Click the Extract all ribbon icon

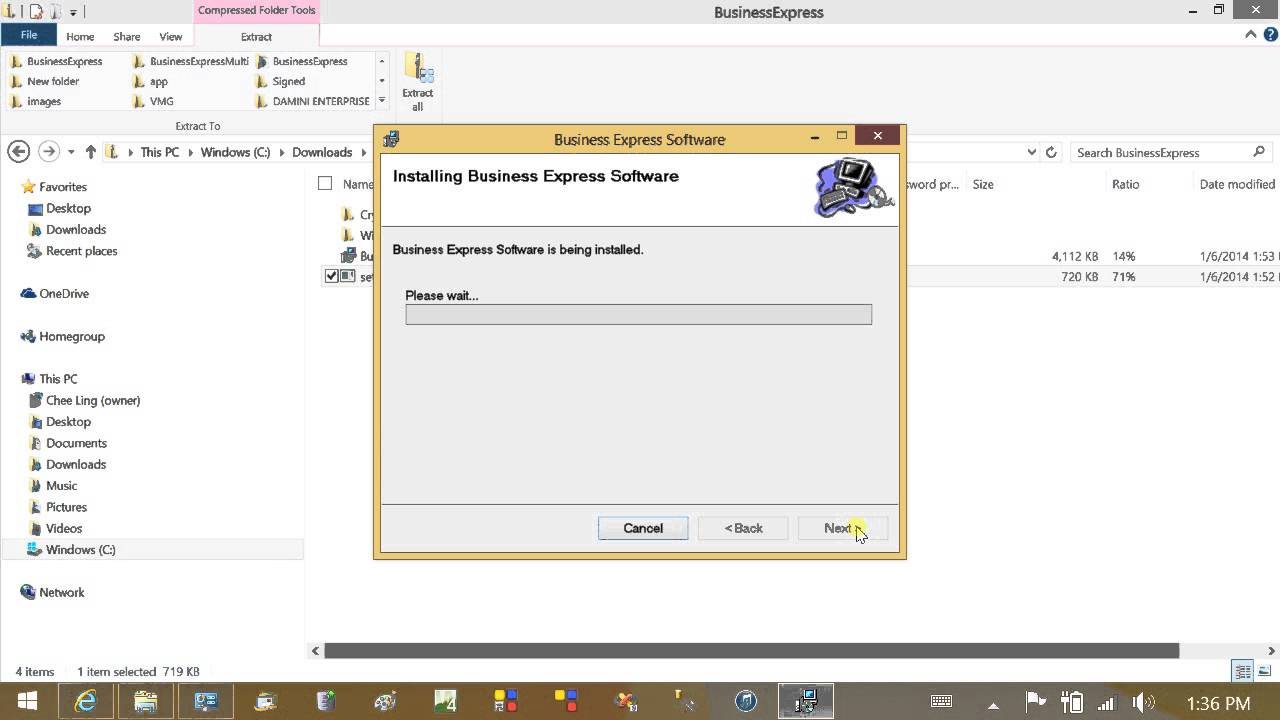[x=417, y=83]
